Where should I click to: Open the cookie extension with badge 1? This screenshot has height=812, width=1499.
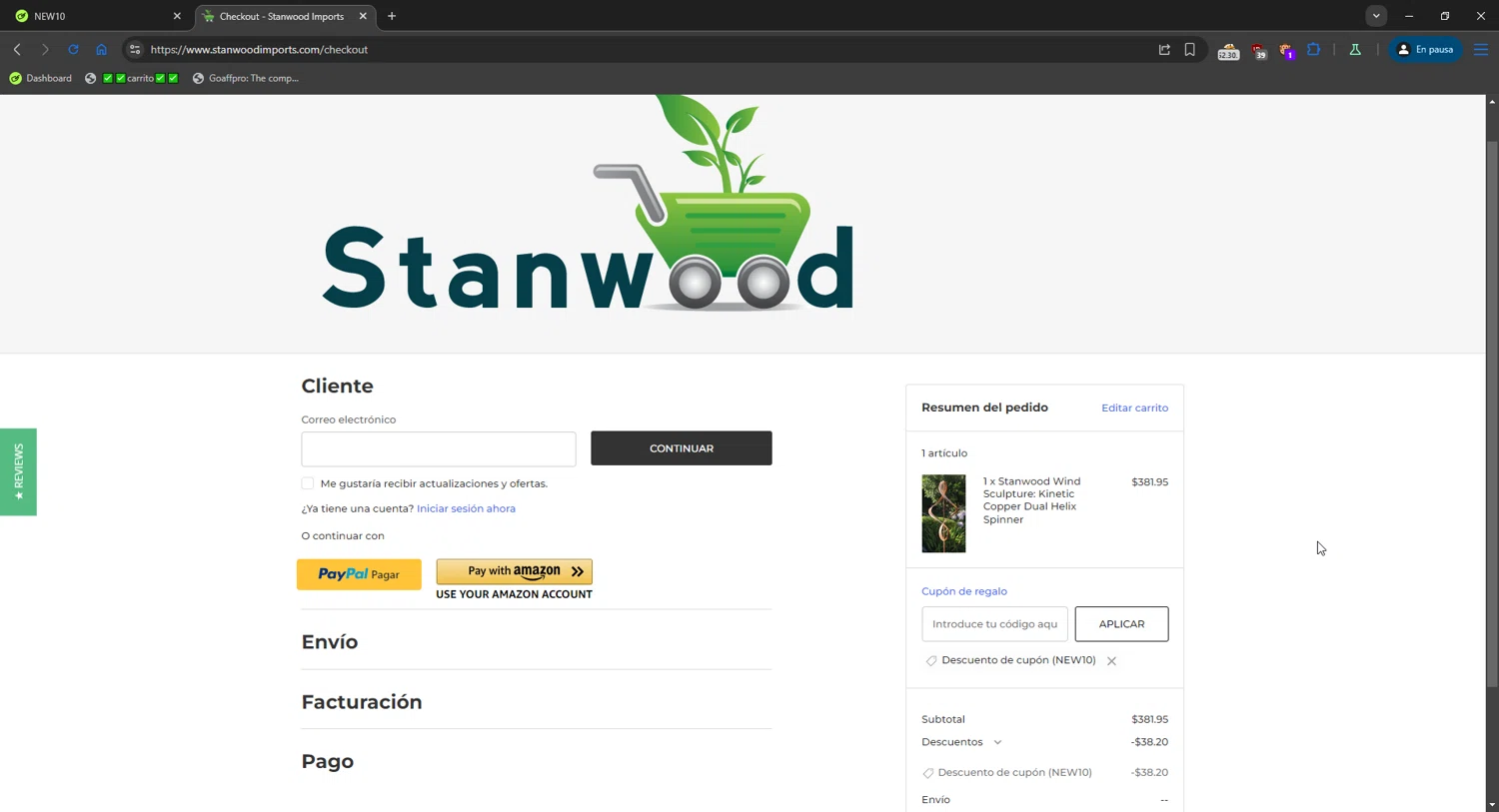(1286, 50)
